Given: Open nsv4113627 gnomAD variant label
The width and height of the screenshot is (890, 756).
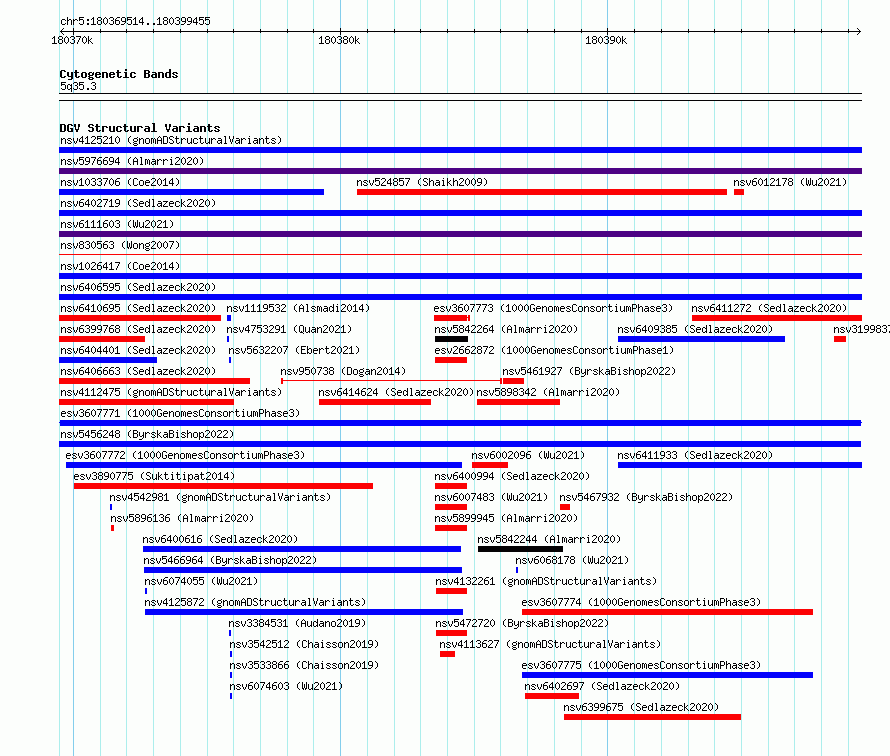Looking at the screenshot, I should pyautogui.click(x=550, y=644).
